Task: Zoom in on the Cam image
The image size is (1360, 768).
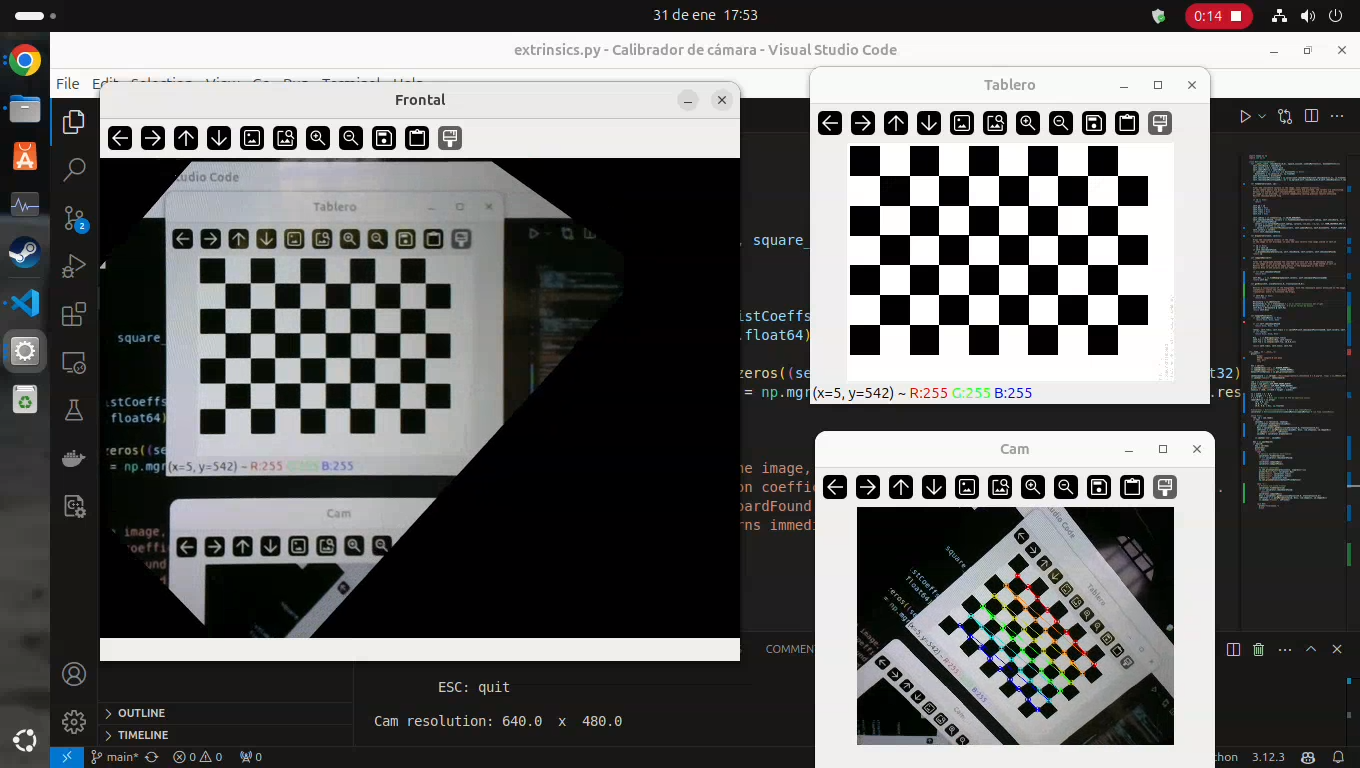Action: click(x=1033, y=487)
